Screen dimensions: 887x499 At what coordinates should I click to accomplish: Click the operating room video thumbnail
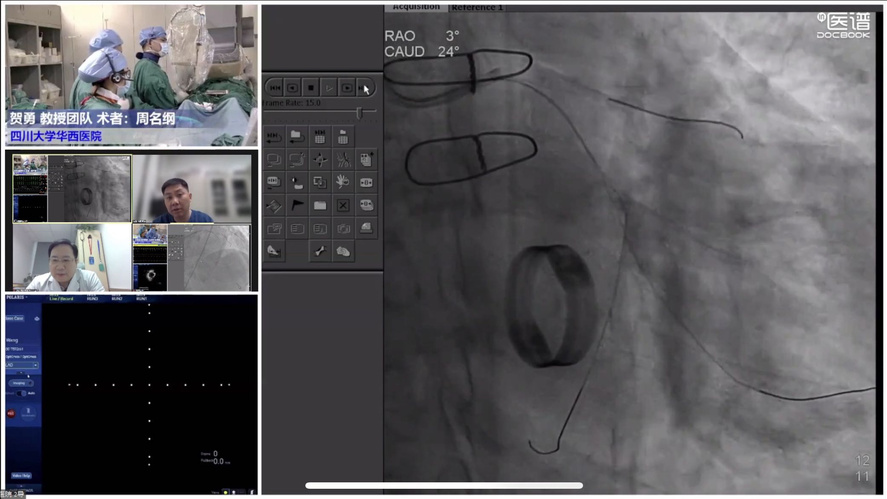pyautogui.click(x=130, y=72)
